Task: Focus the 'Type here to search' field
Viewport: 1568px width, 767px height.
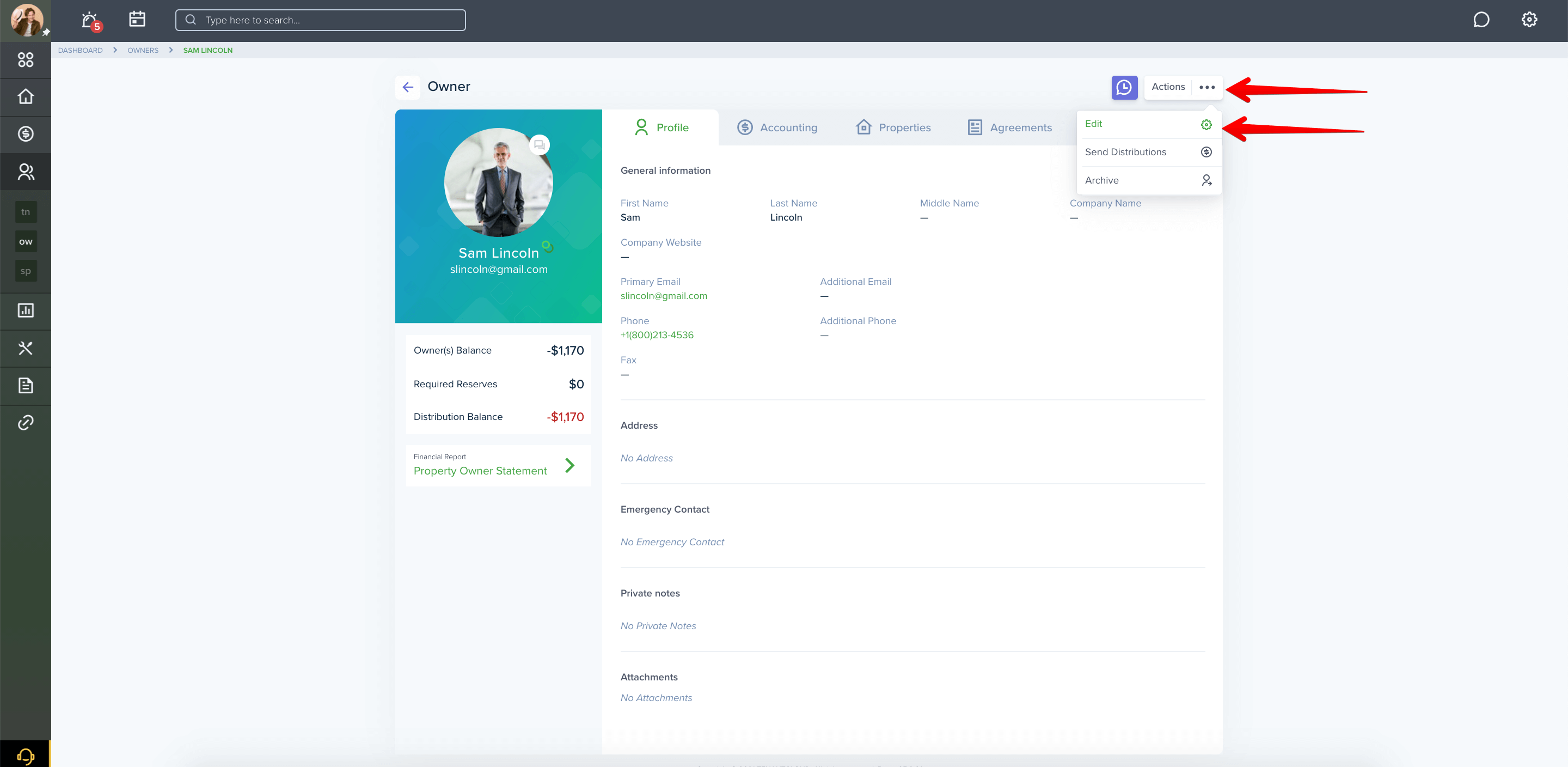Action: click(320, 20)
